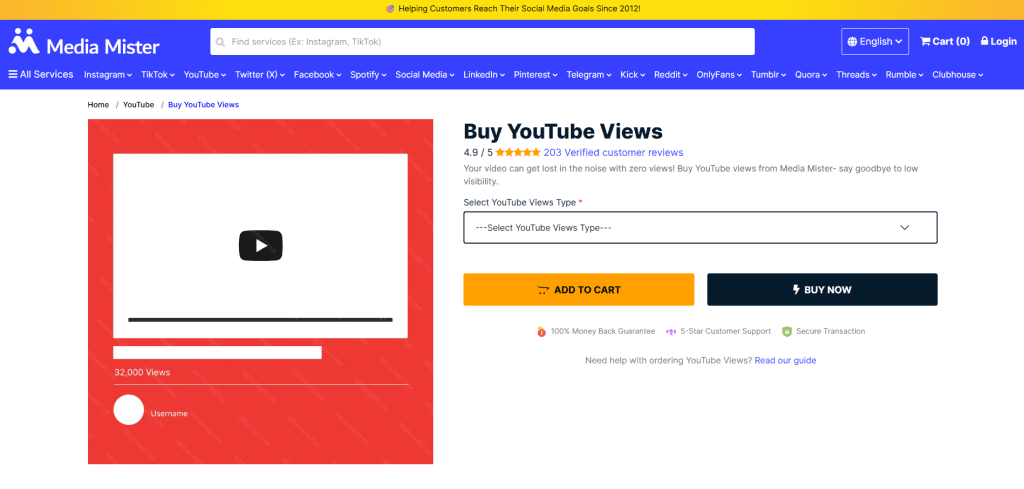Click the YouTube play button on the video mockup
This screenshot has width=1024, height=489.
click(261, 245)
